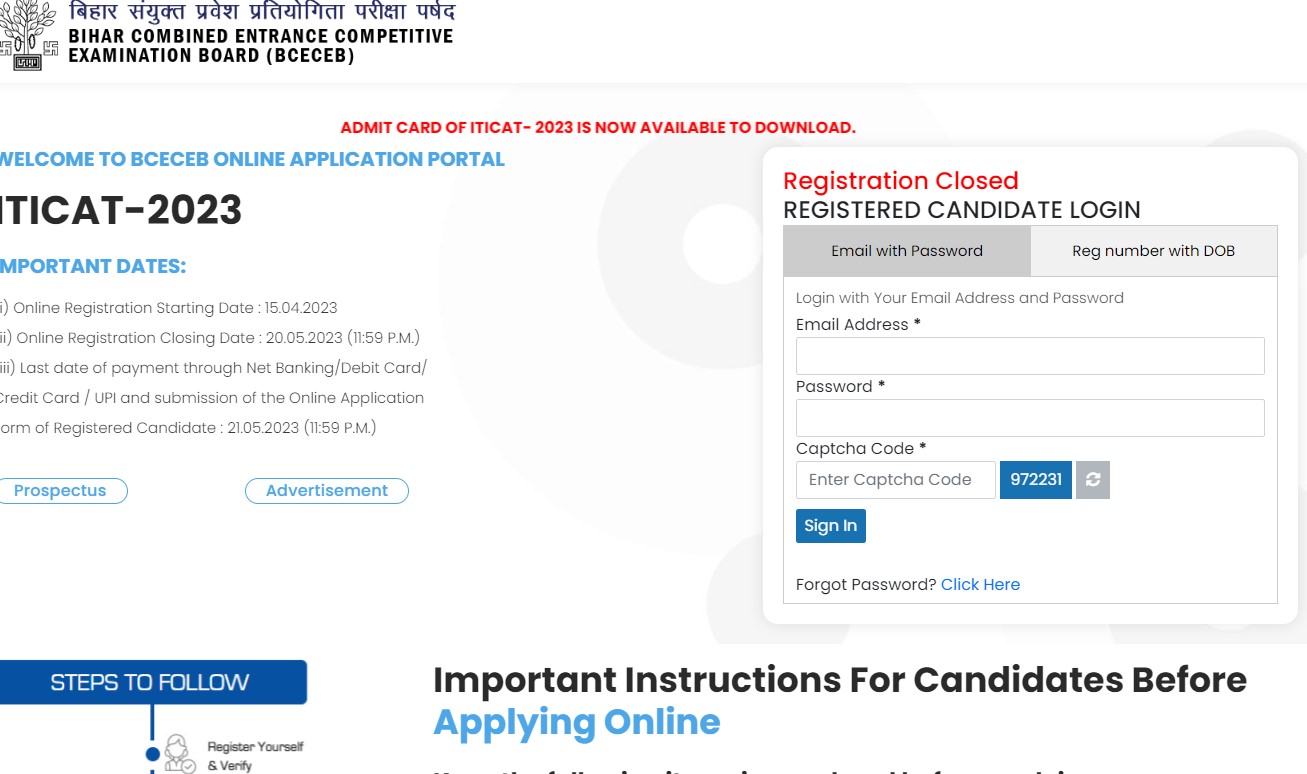Switch to Email with Password tab
Image resolution: width=1307 pixels, height=774 pixels.
pyautogui.click(x=907, y=251)
